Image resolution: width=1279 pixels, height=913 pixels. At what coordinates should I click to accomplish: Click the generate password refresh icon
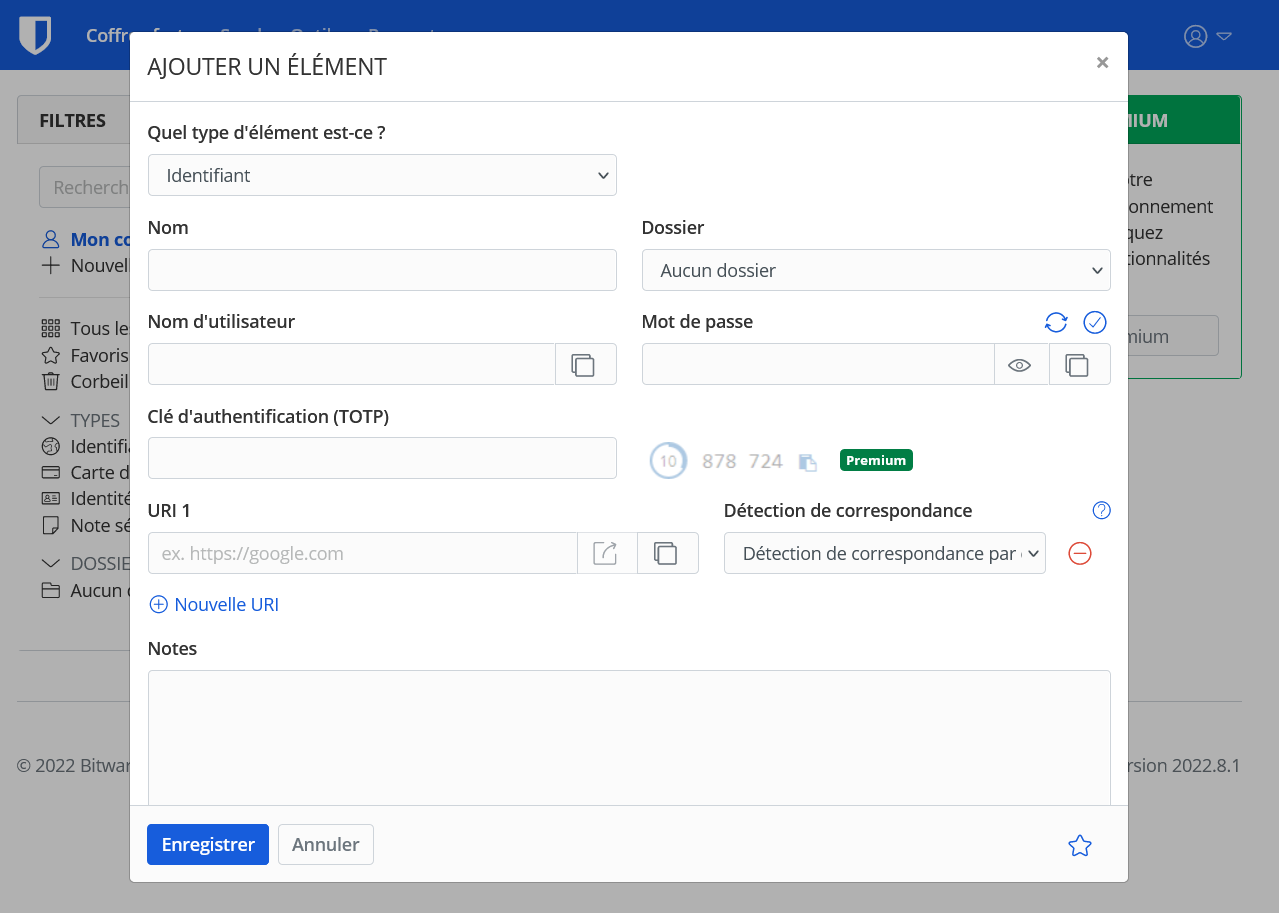(1056, 322)
